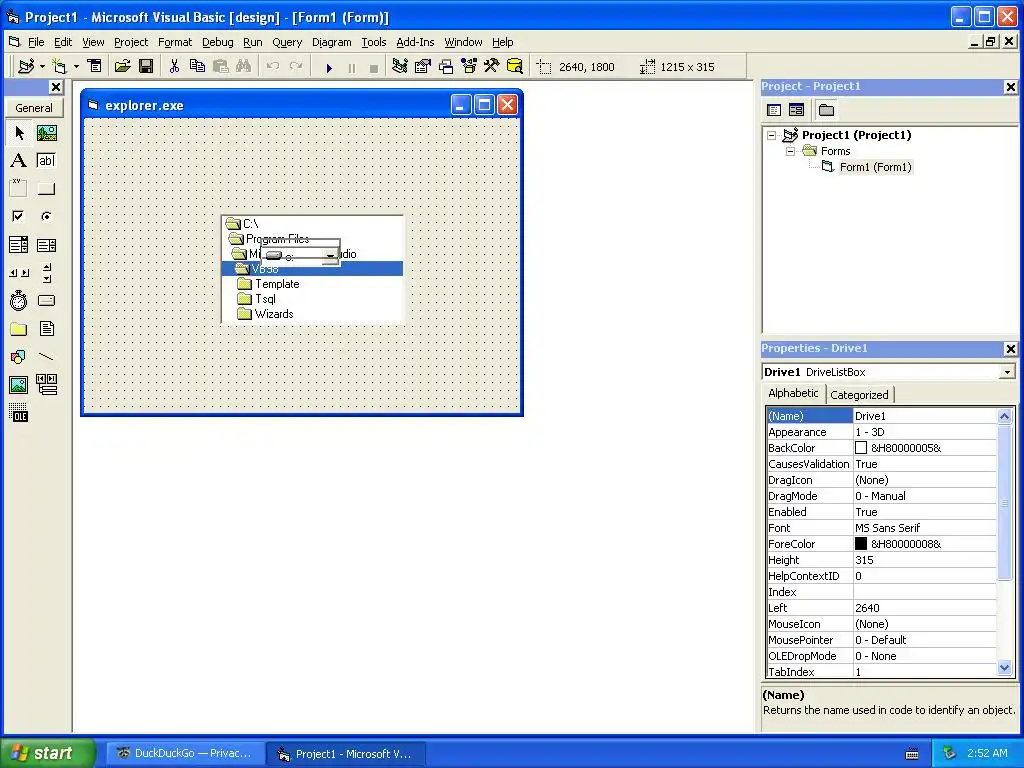1024x768 pixels.
Task: Select the ListBox control tool
Action: point(46,245)
